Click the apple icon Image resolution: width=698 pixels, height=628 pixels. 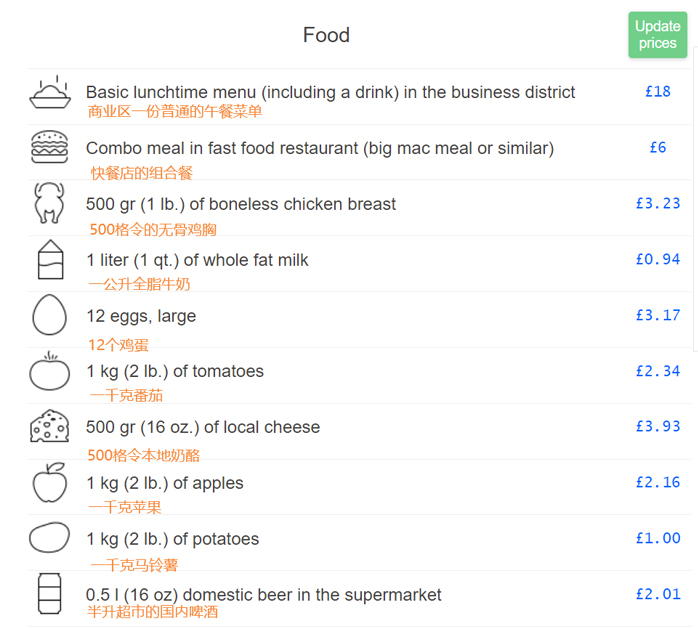49,483
